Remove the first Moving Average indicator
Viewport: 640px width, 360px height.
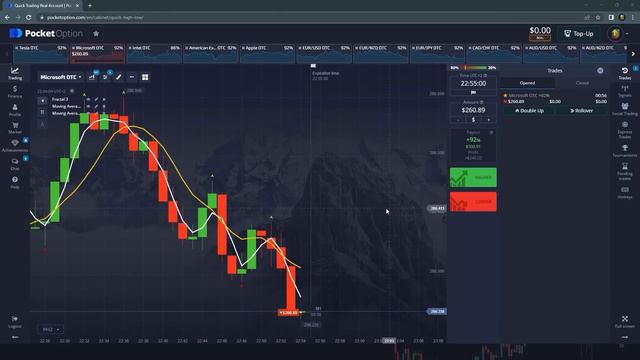[x=104, y=106]
